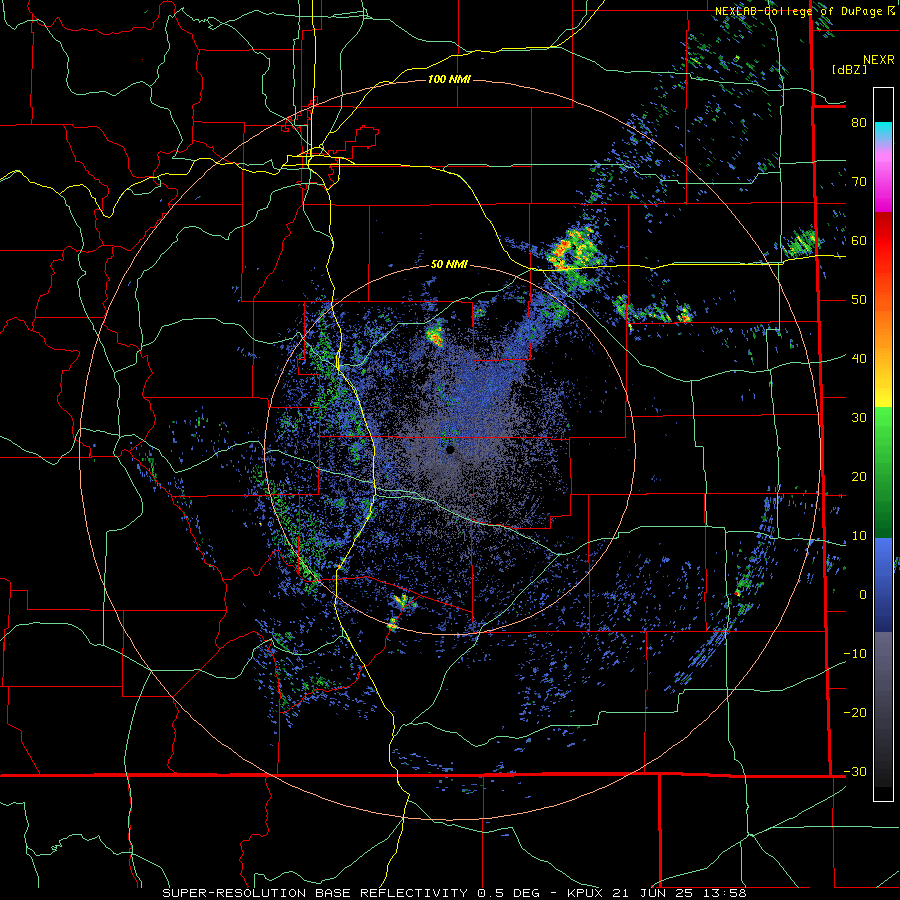Click the 40 dBZ scale value
The image size is (900, 900).
pos(859,359)
